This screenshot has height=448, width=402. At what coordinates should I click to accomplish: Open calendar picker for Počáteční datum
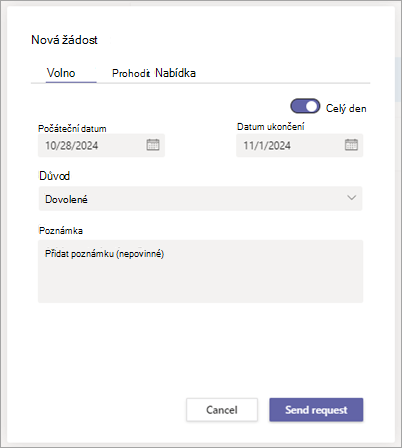pos(153,145)
